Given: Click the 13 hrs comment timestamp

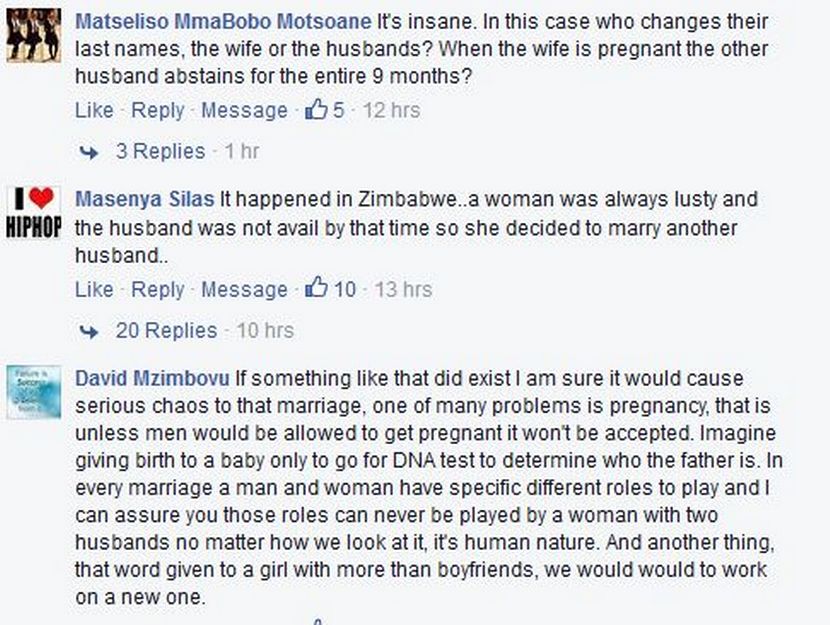Looking at the screenshot, I should 403,289.
